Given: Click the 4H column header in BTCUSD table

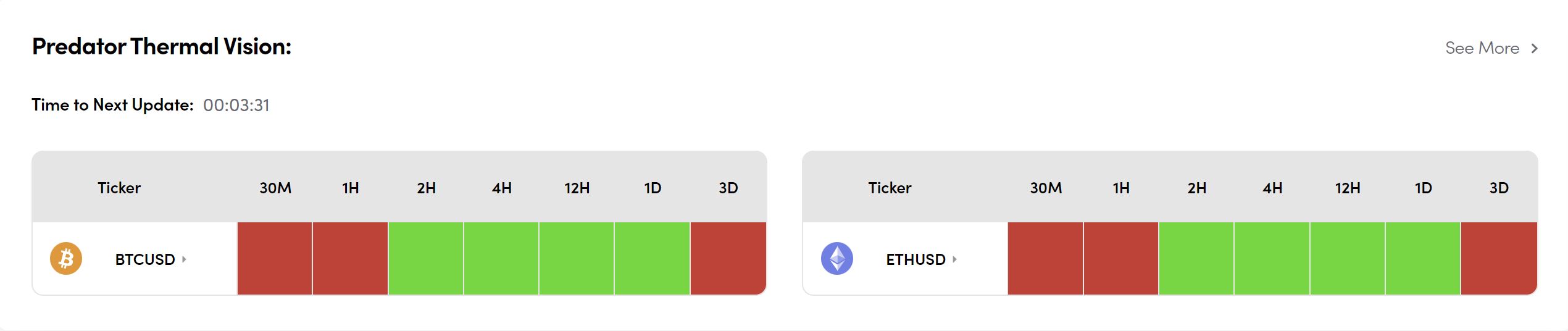Looking at the screenshot, I should click(501, 188).
